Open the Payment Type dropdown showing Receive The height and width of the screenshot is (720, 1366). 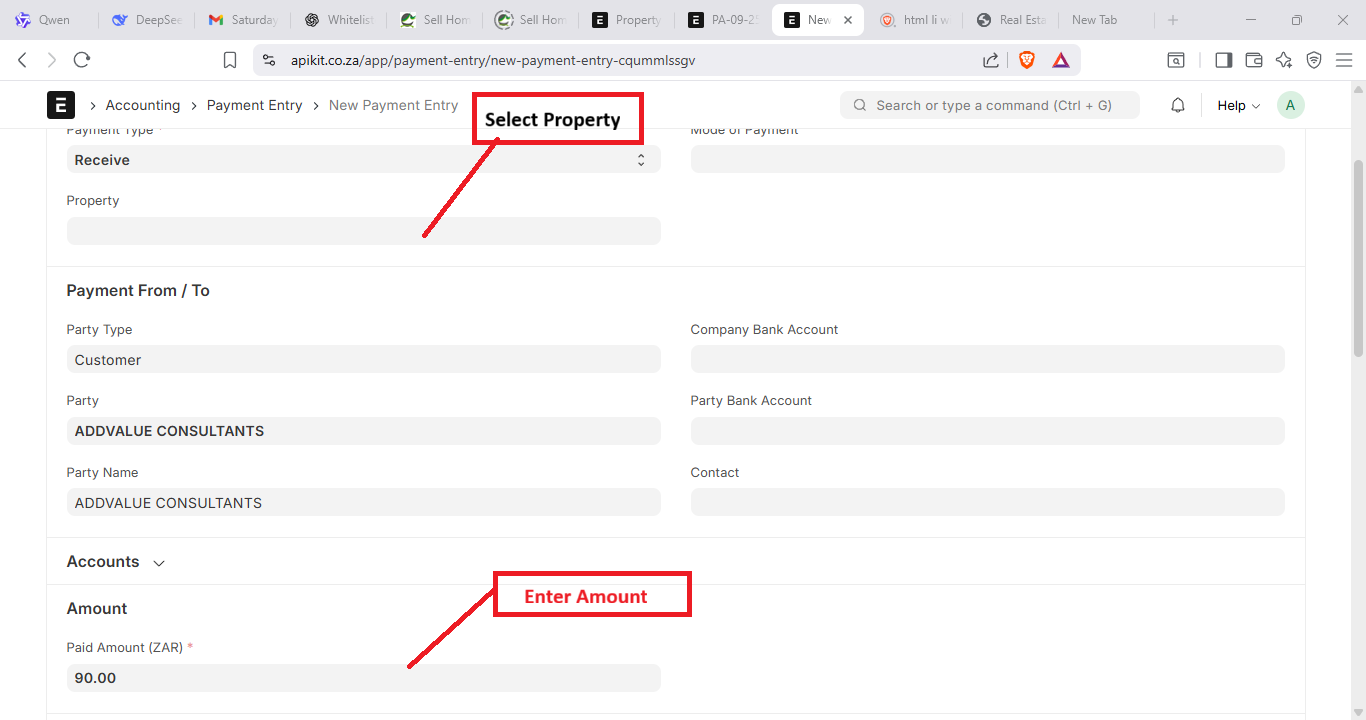(363, 160)
